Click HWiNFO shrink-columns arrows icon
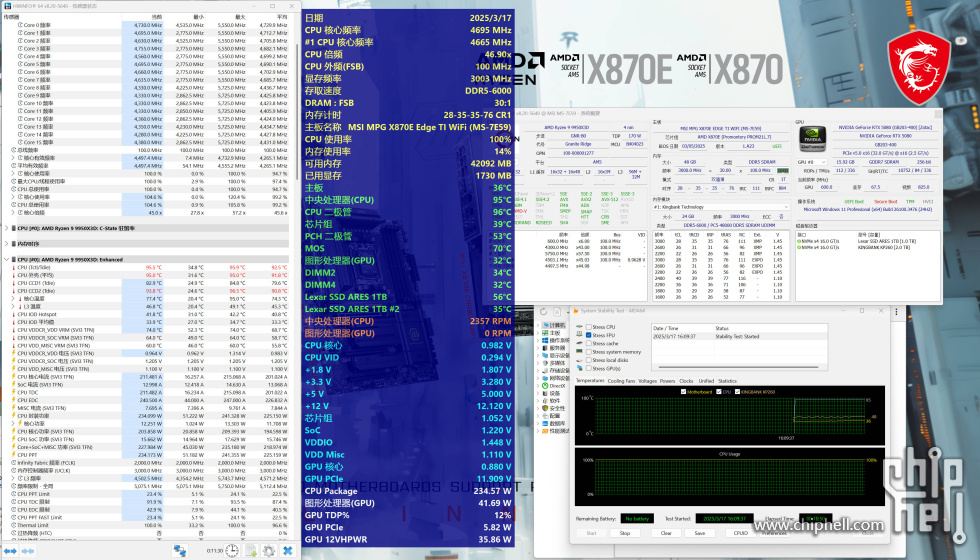This screenshot has width=980, height=560. click(28, 551)
